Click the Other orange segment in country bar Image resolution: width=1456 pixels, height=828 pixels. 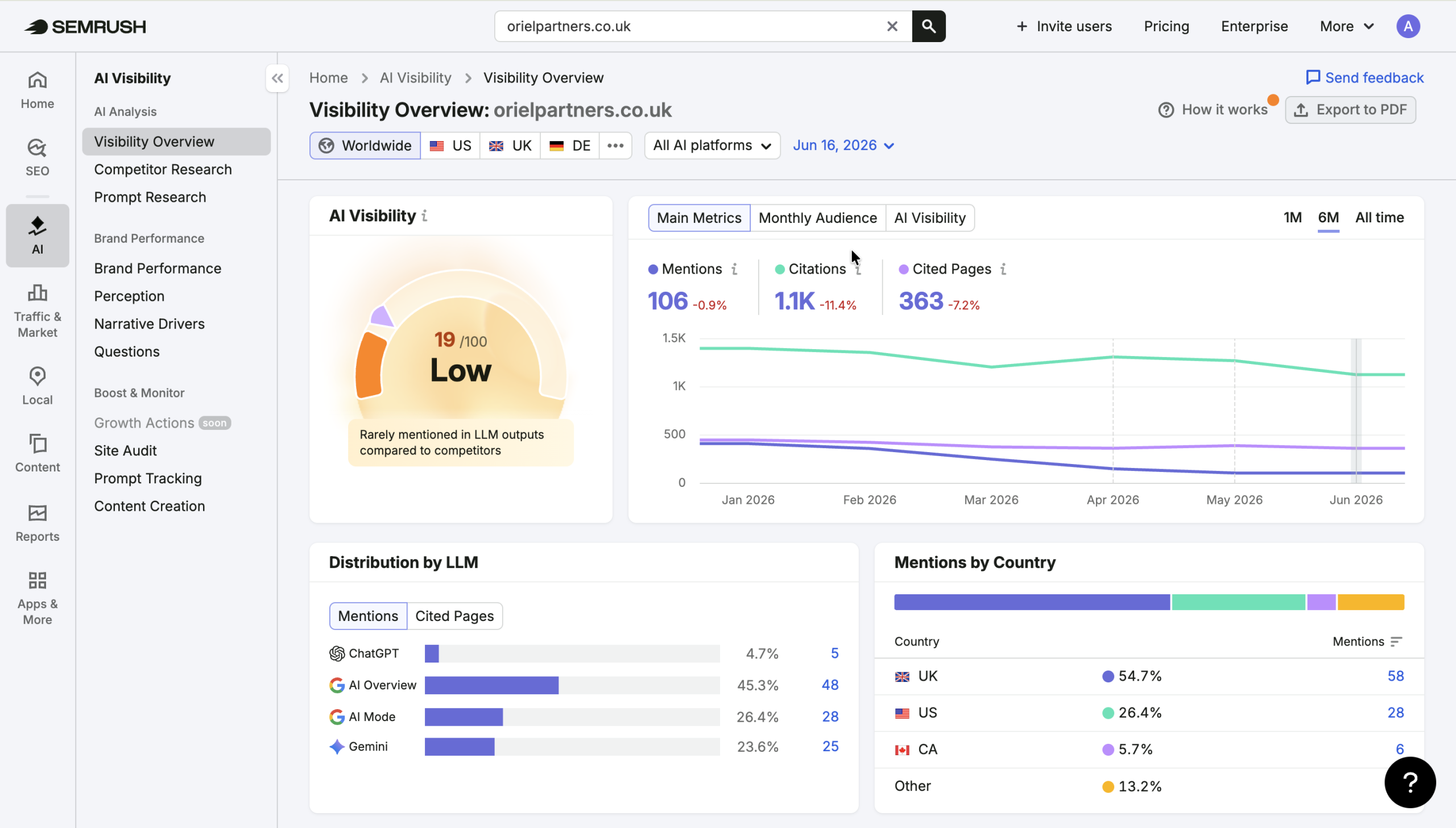coord(1371,602)
